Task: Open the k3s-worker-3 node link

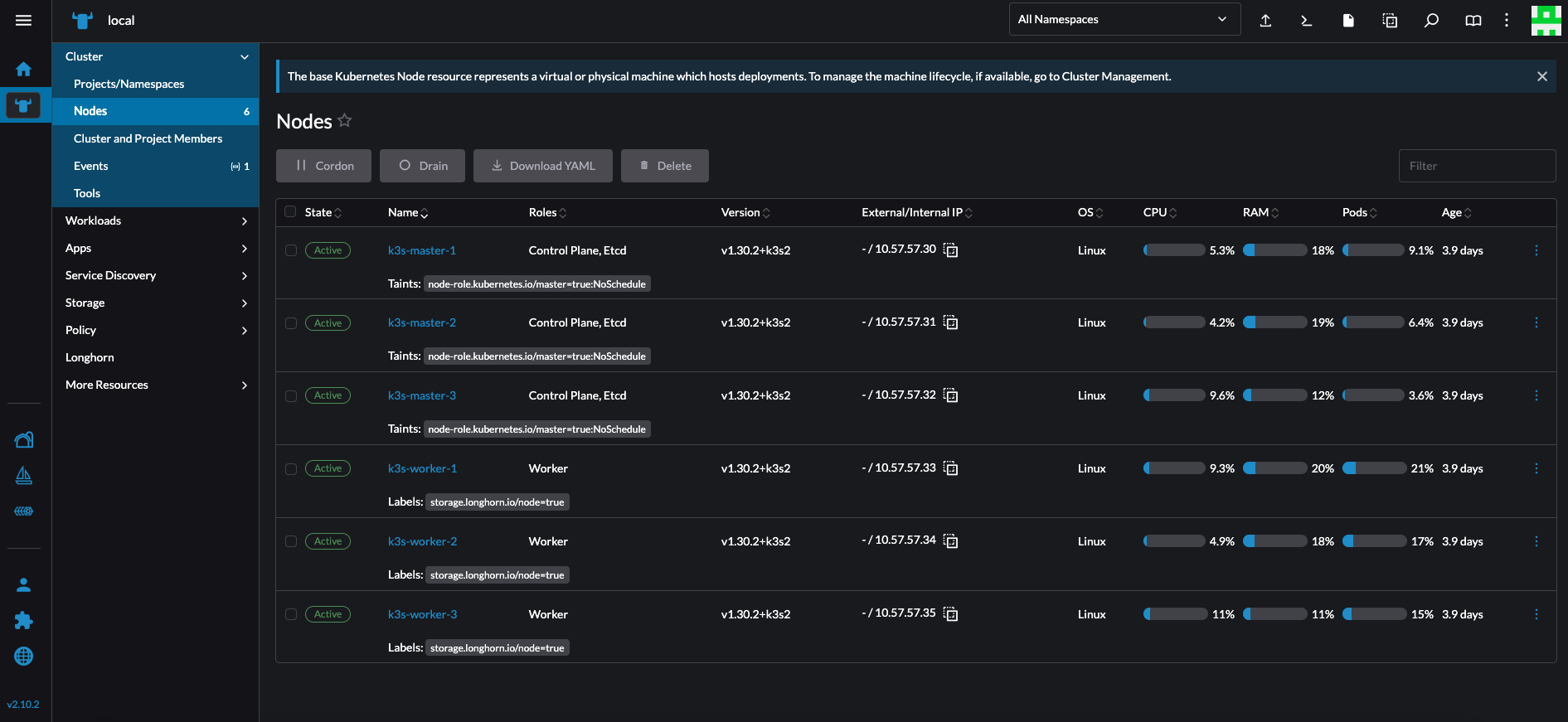Action: pos(423,614)
